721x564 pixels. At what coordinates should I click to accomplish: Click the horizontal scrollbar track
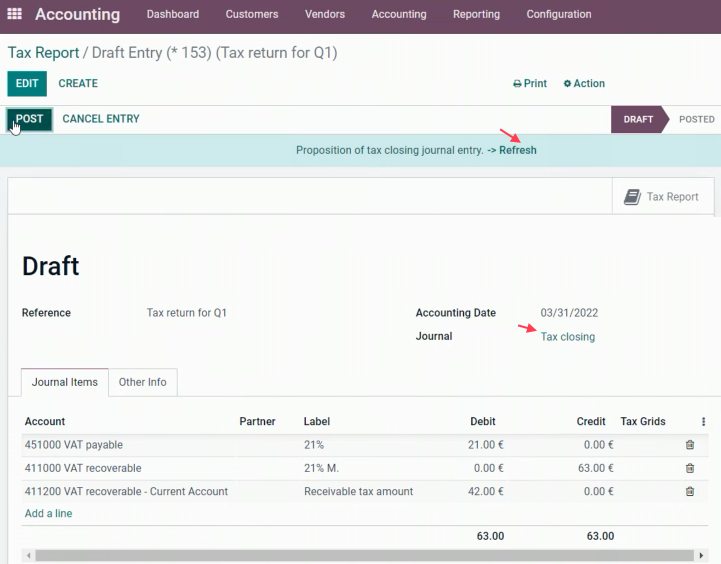(364, 555)
